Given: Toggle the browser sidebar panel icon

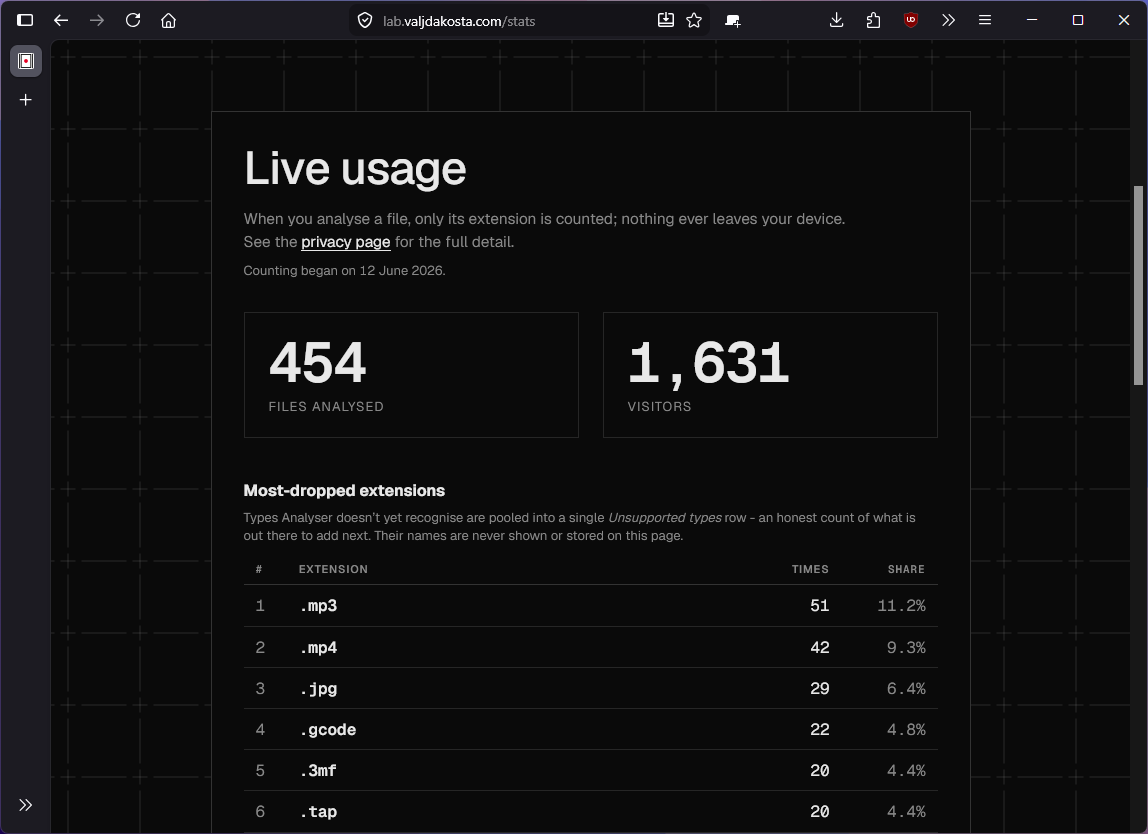Looking at the screenshot, I should (25, 21).
